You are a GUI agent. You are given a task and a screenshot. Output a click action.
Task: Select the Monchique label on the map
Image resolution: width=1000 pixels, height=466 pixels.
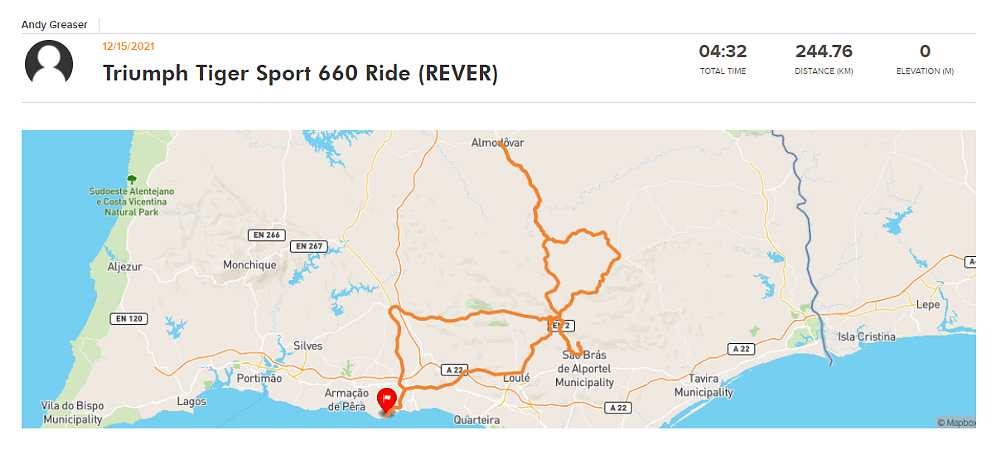248,265
